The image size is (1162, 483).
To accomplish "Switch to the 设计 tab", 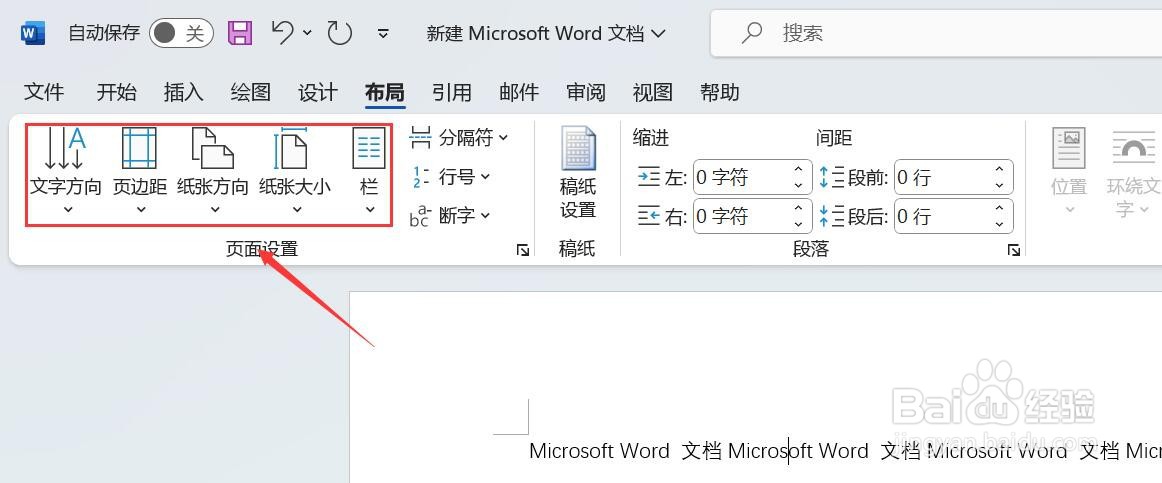I will (317, 92).
